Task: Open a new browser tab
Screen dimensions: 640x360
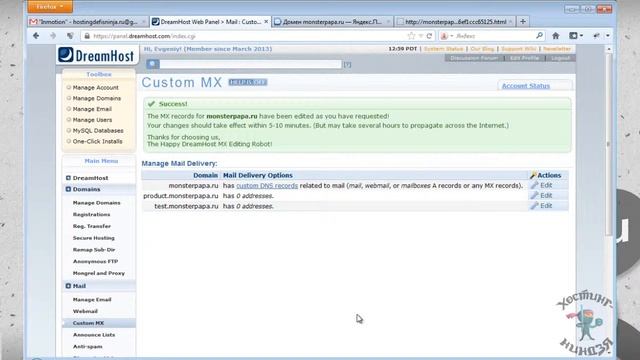Action: pyautogui.click(x=523, y=22)
